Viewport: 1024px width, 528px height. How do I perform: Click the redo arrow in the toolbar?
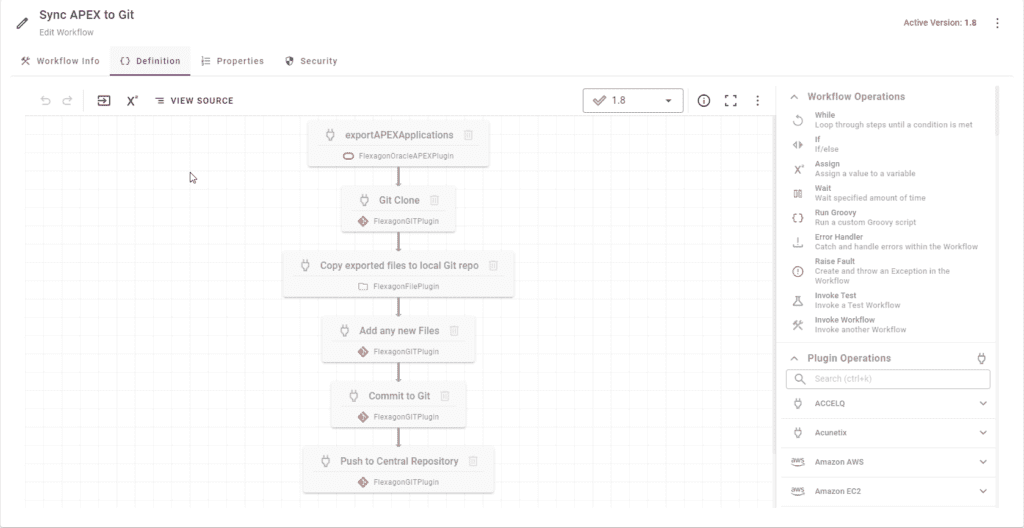coord(67,101)
